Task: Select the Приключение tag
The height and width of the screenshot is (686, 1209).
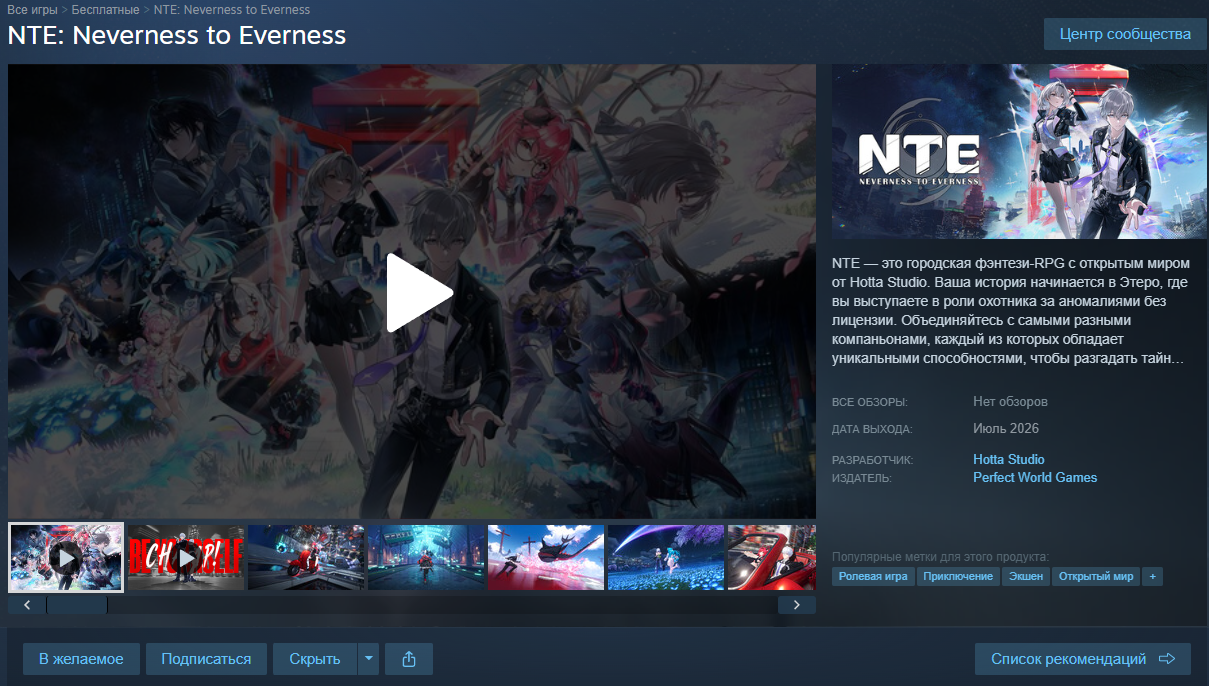Action: pyautogui.click(x=958, y=577)
